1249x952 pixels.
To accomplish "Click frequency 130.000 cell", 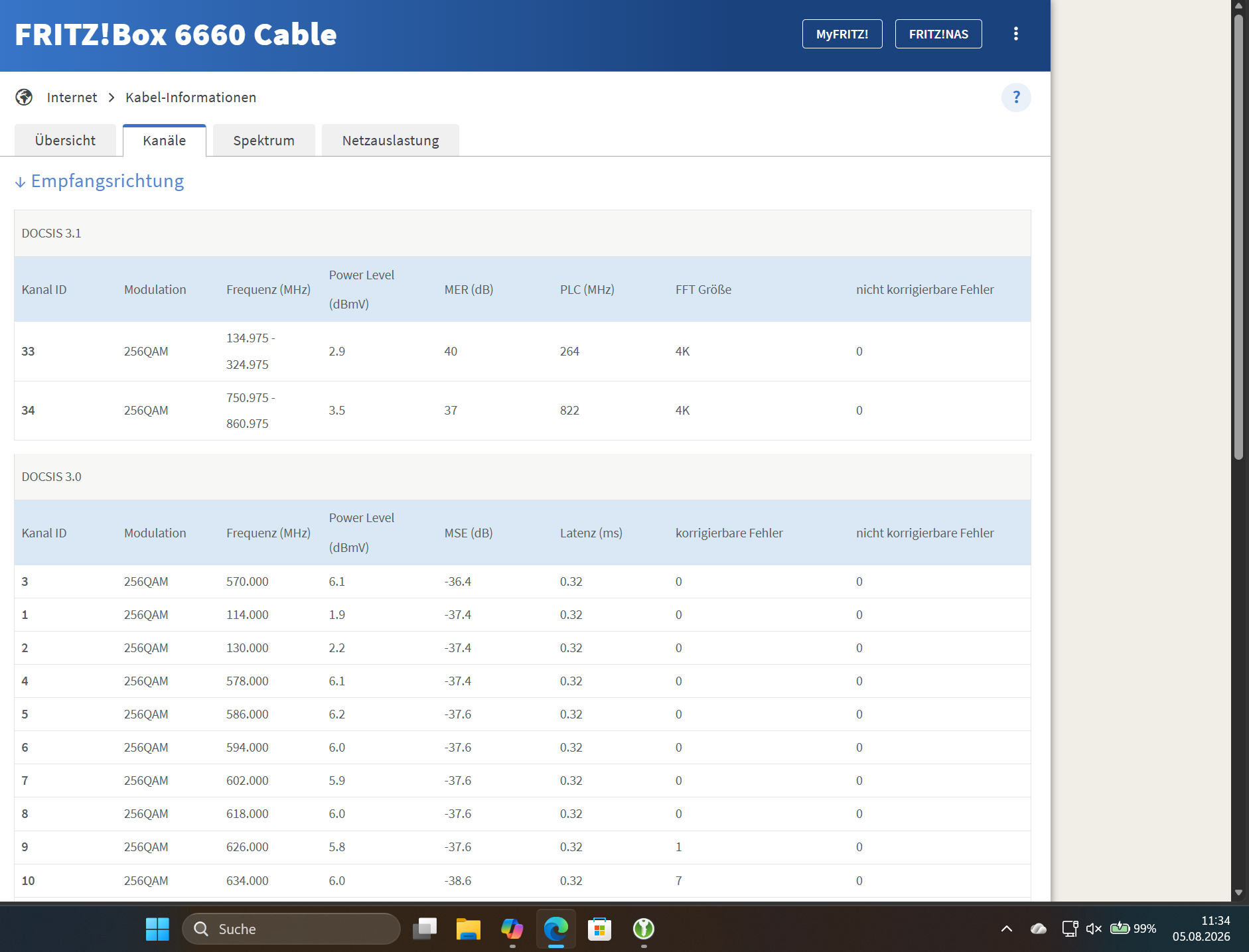I will (x=248, y=648).
